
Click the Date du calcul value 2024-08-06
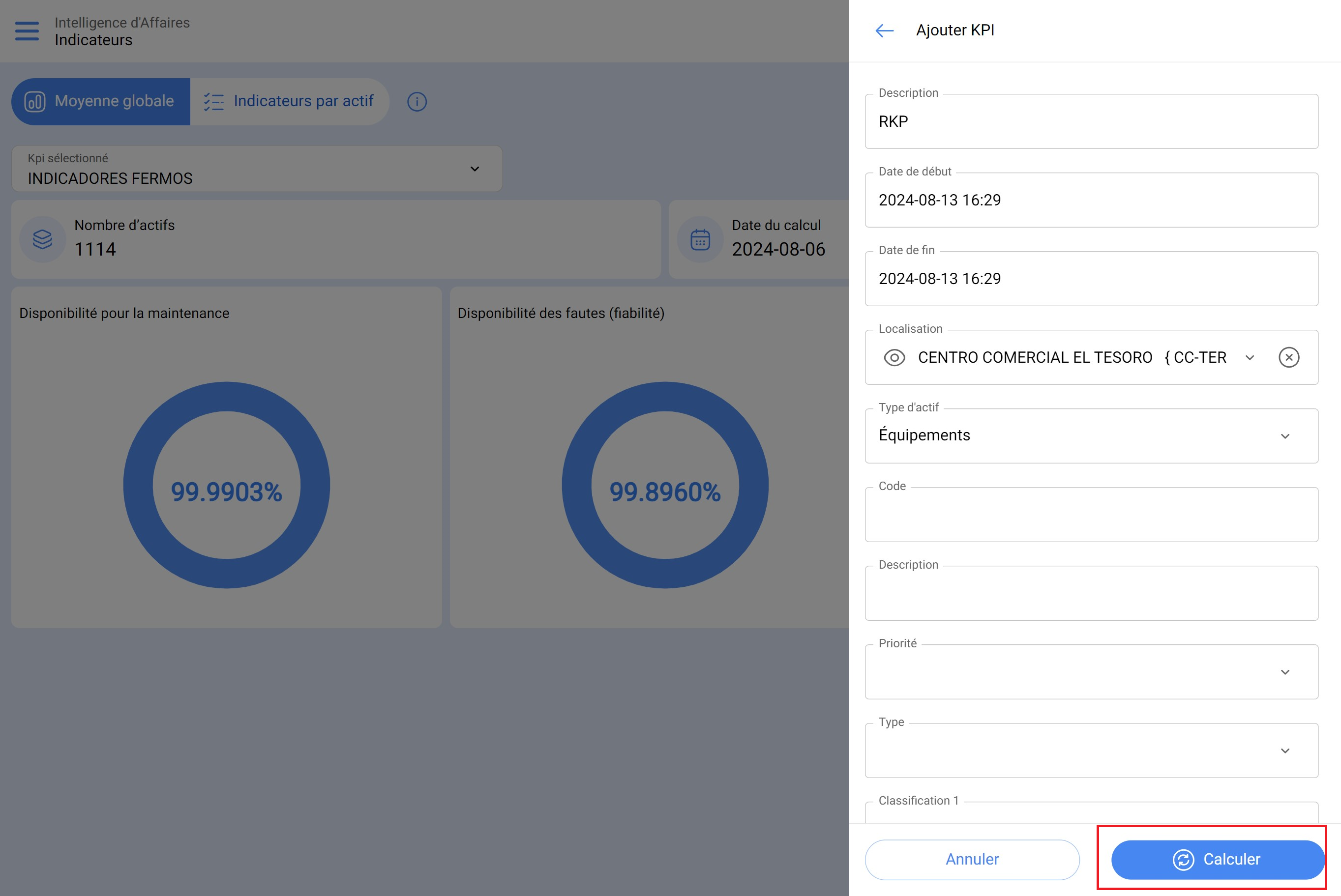click(778, 250)
